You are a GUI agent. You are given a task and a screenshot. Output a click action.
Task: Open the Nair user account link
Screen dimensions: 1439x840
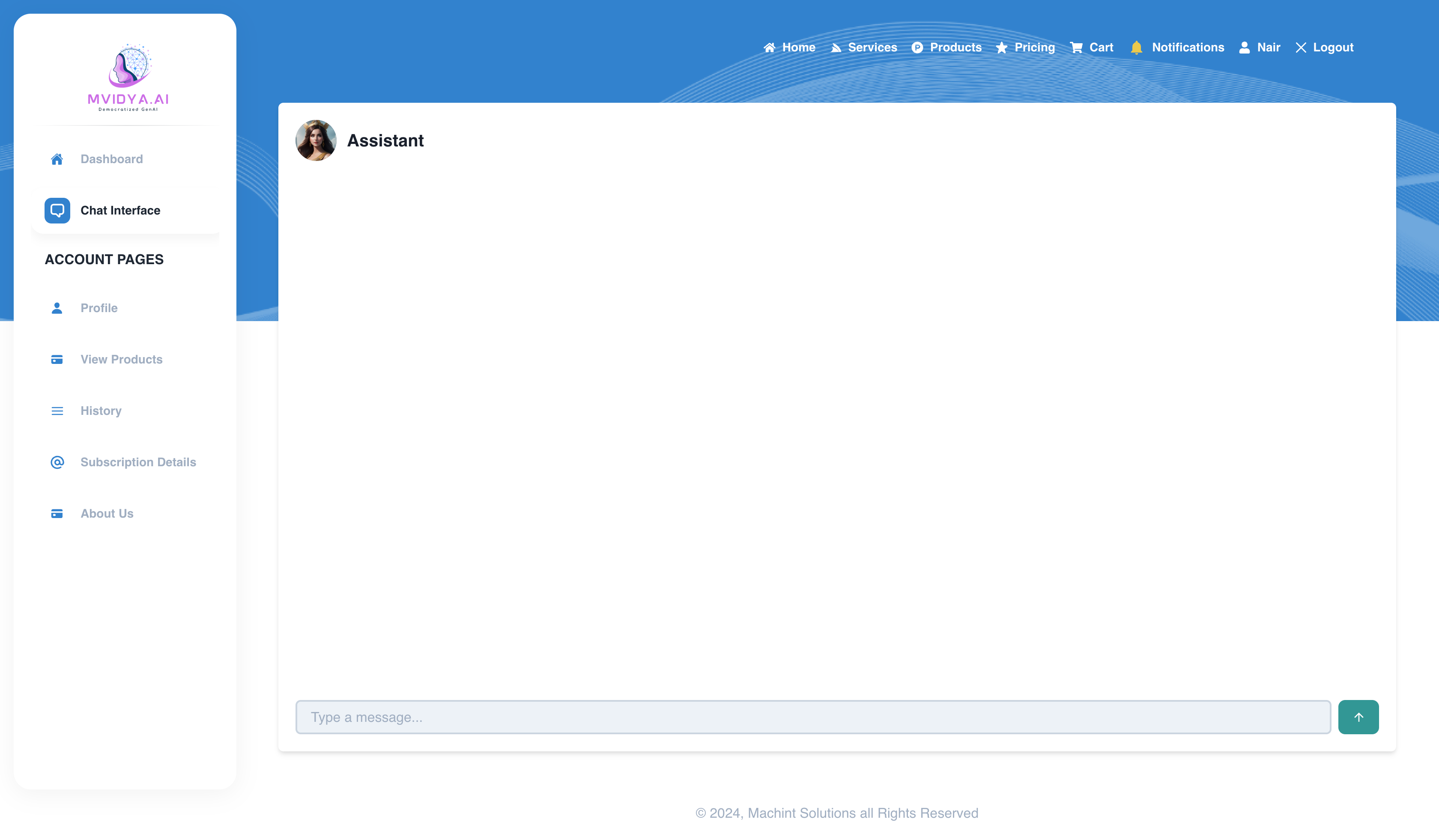(1268, 48)
